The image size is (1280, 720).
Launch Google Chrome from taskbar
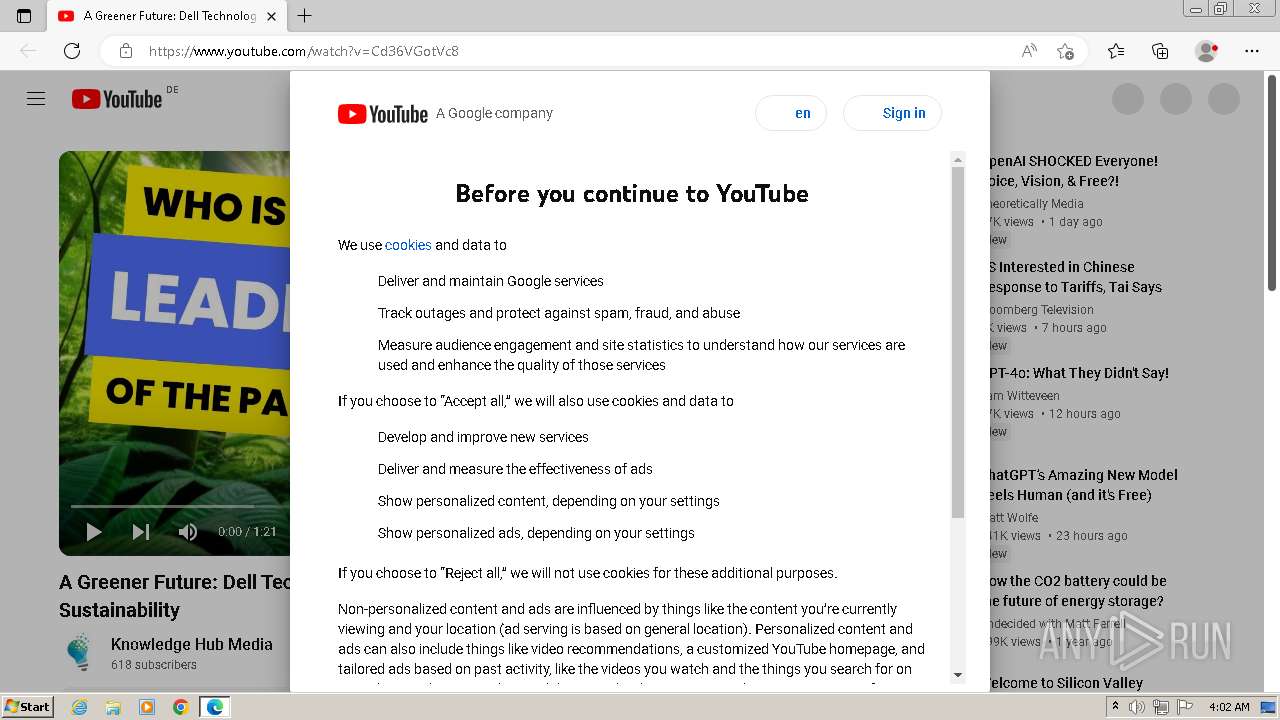tap(181, 707)
